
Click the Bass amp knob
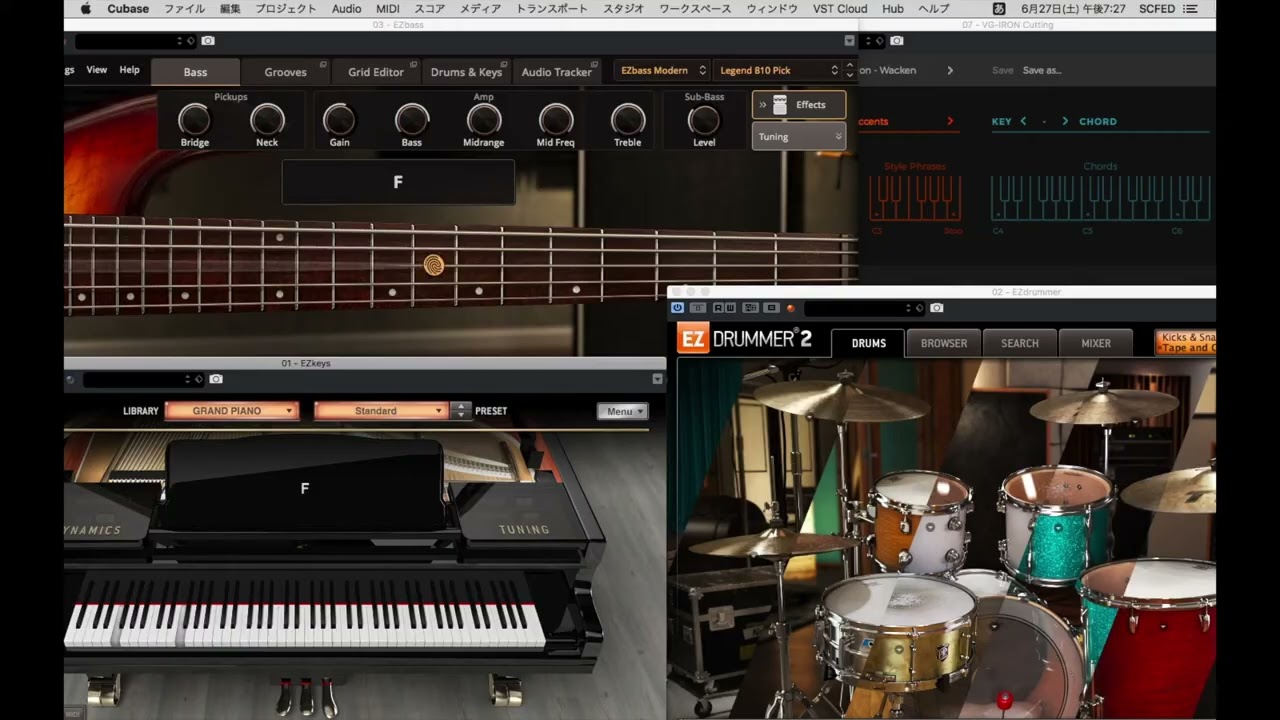click(x=412, y=120)
